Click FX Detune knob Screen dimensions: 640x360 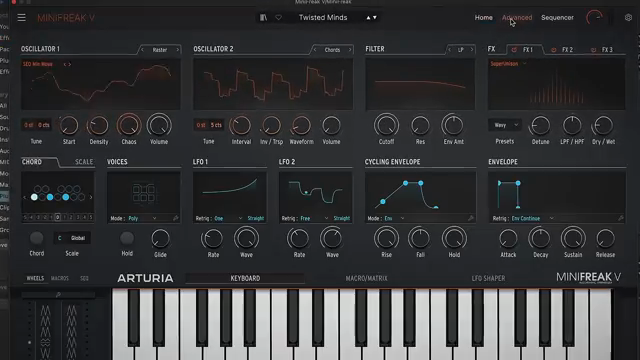[x=540, y=125]
